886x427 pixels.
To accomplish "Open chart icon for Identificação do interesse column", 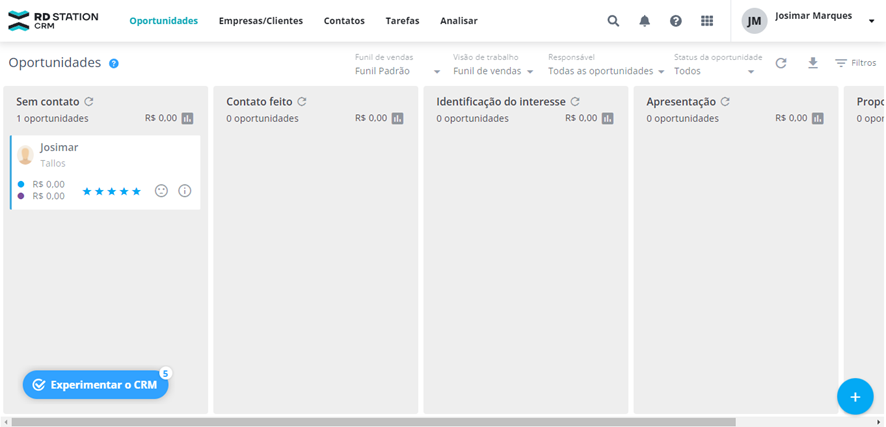I will coord(607,119).
